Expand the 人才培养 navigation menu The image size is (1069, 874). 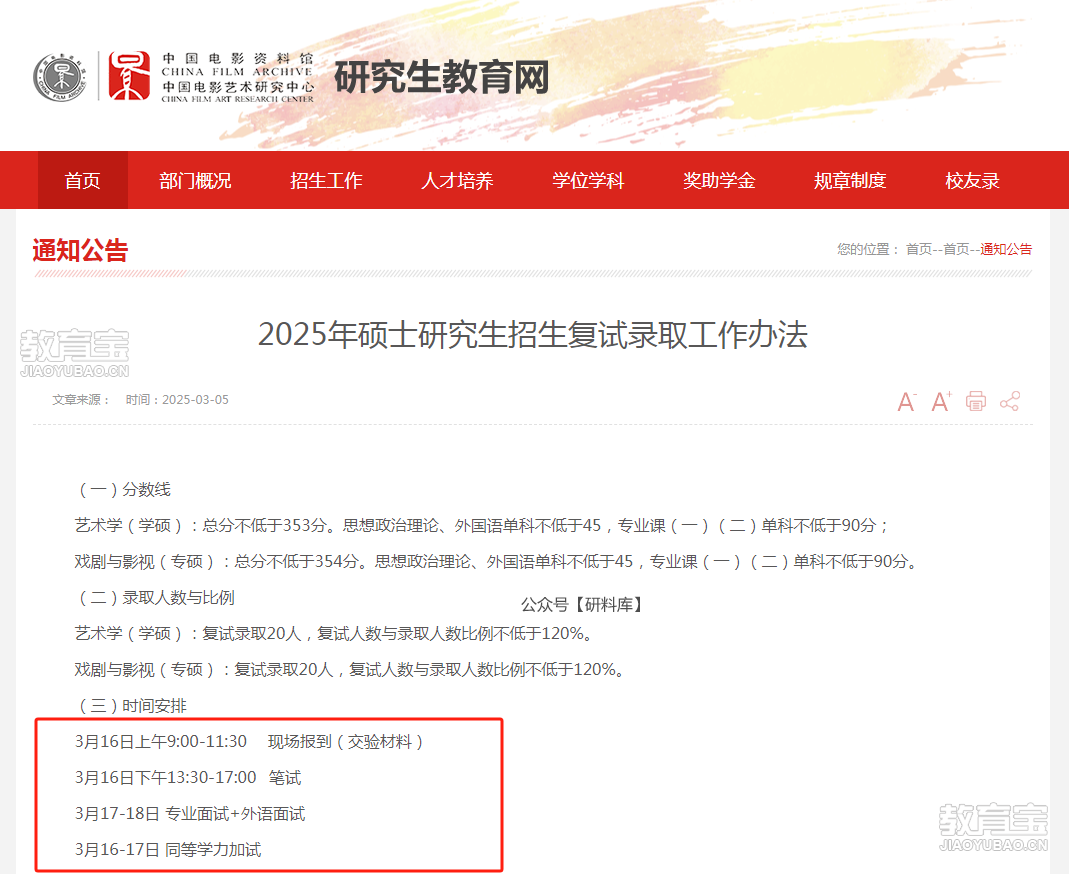(457, 181)
